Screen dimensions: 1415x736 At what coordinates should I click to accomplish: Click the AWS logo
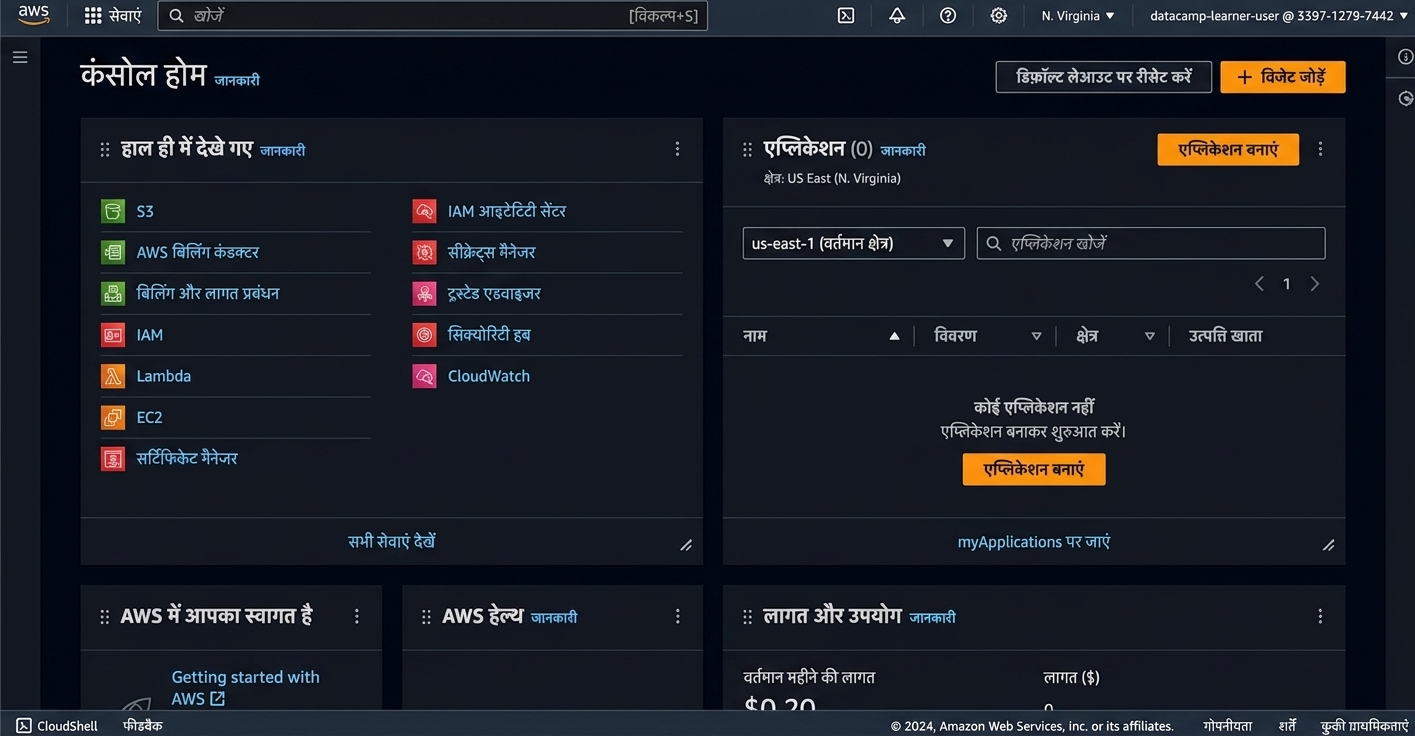[33, 15]
